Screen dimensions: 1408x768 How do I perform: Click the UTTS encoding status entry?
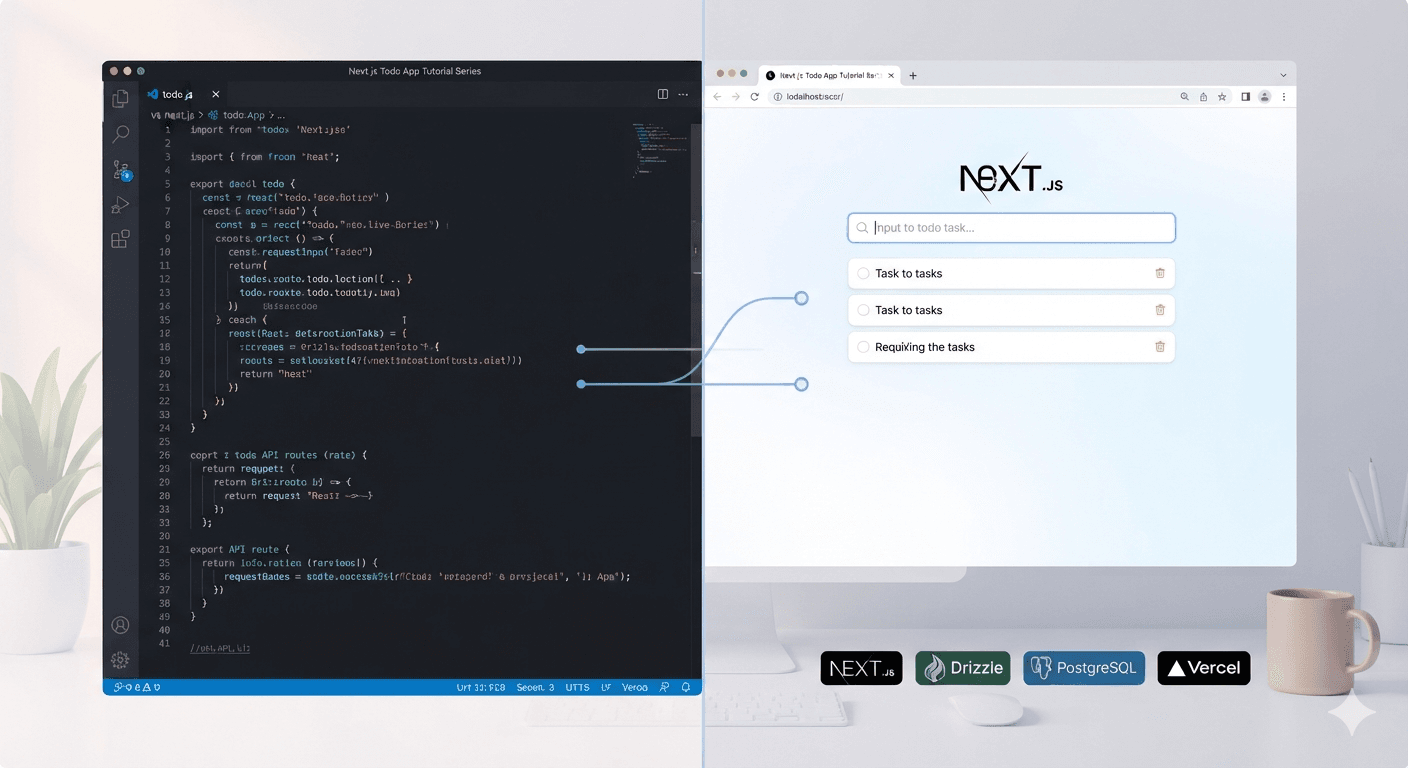(577, 687)
